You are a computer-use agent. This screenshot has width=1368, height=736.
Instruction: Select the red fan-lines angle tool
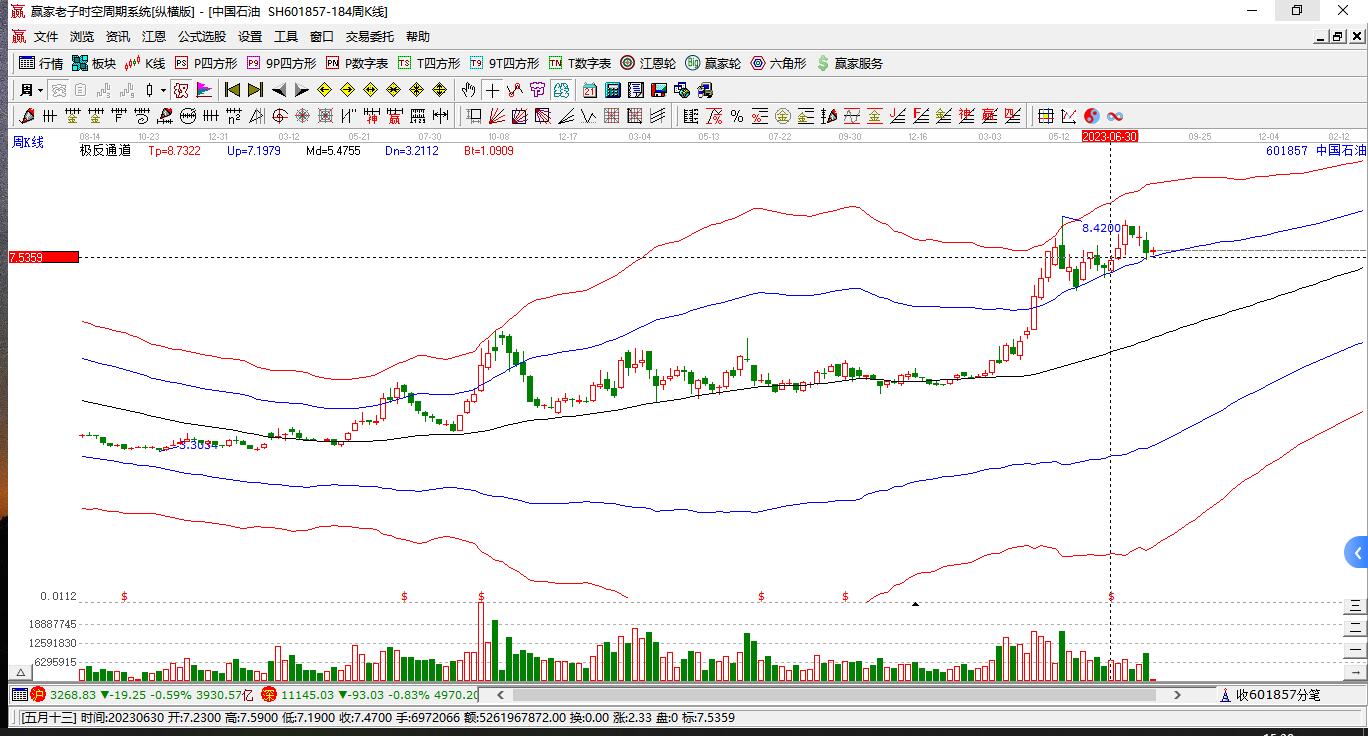coord(497,116)
